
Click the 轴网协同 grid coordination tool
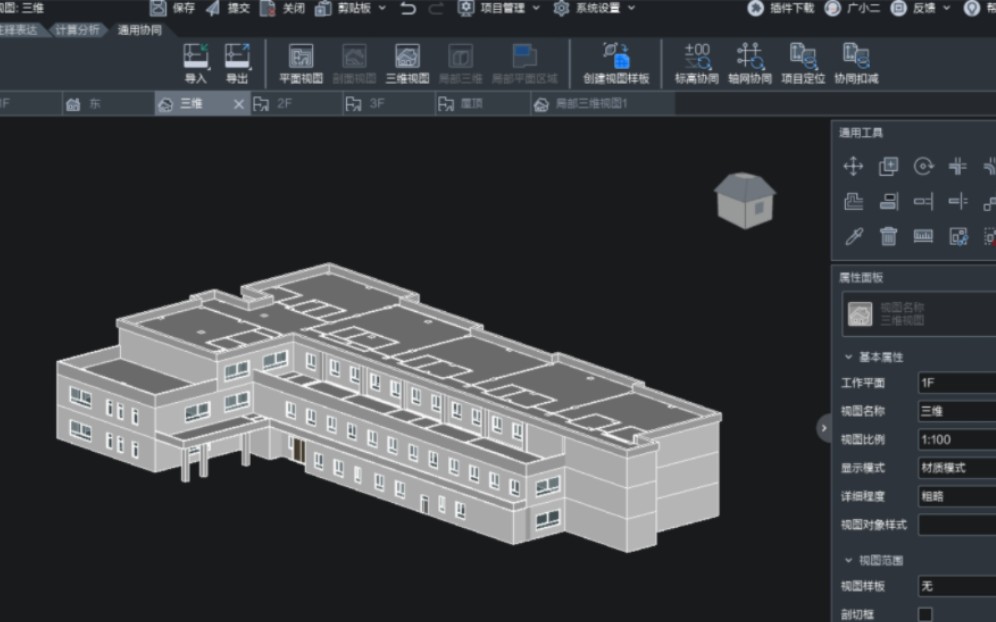750,64
